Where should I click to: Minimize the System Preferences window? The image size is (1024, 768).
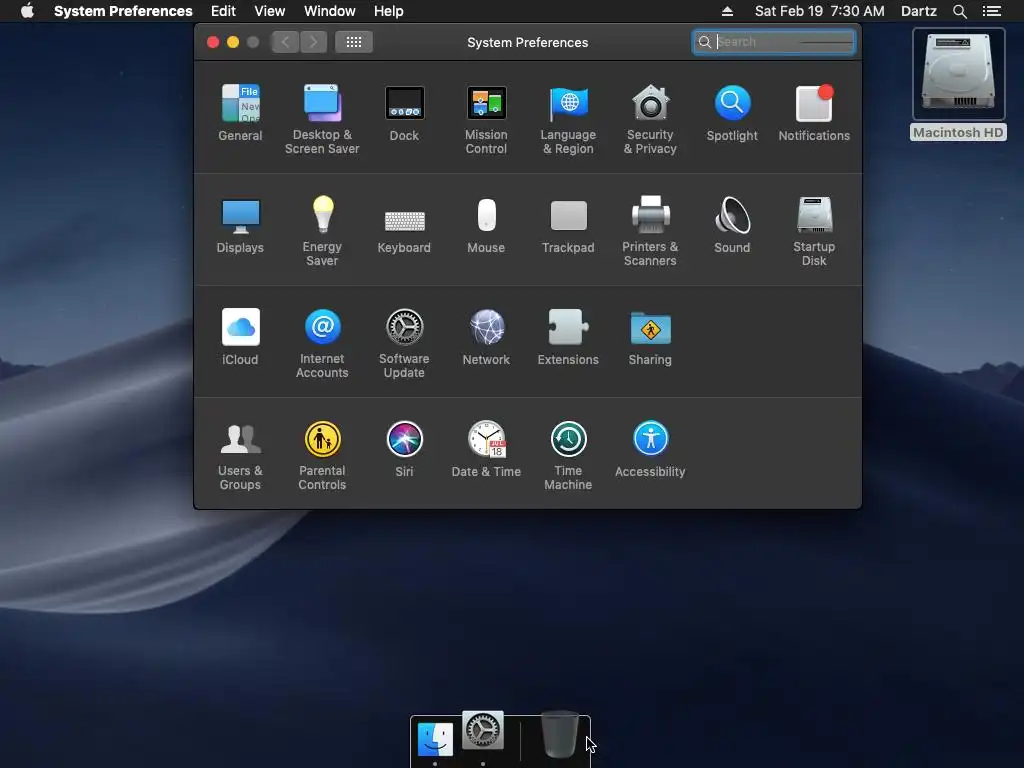[232, 42]
